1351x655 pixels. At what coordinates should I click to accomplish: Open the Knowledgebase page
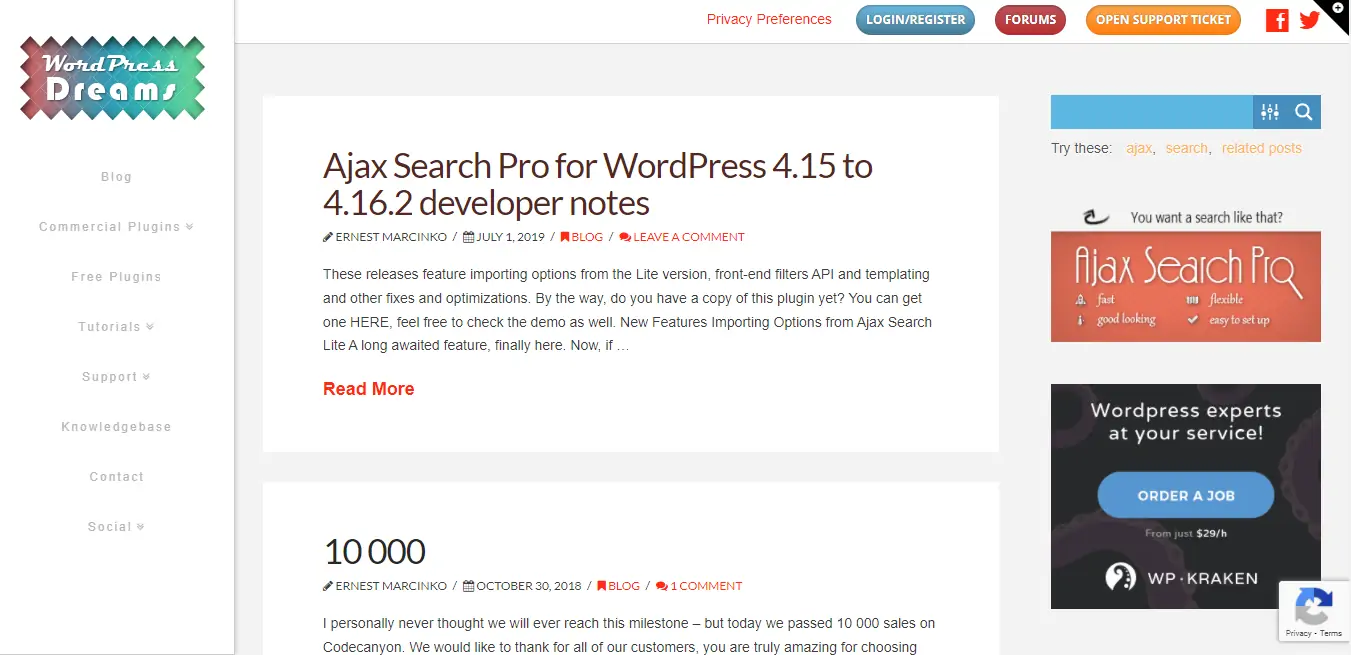[116, 427]
